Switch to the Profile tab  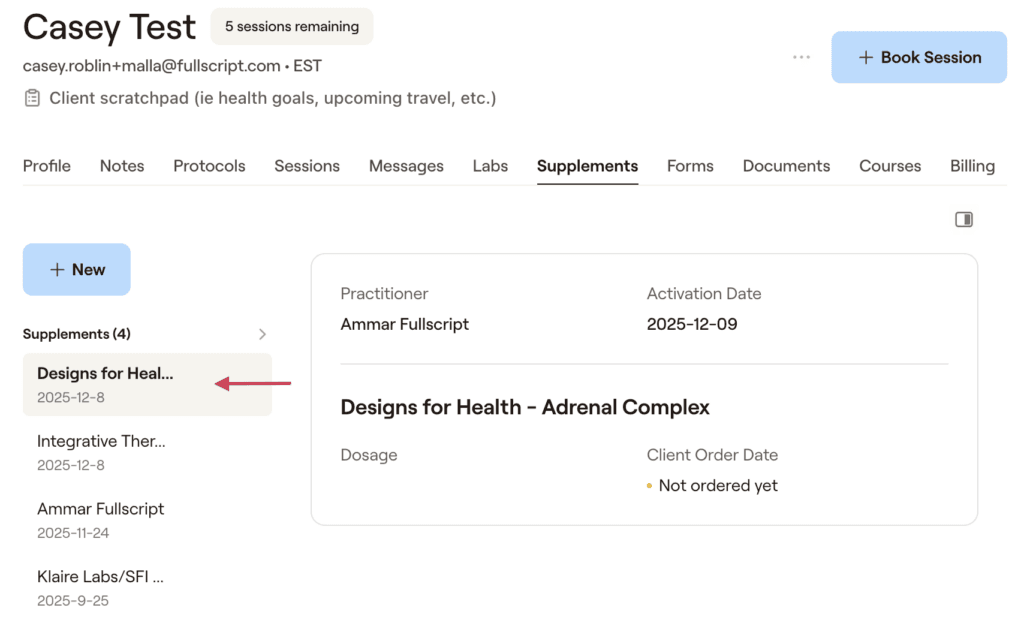pos(46,166)
